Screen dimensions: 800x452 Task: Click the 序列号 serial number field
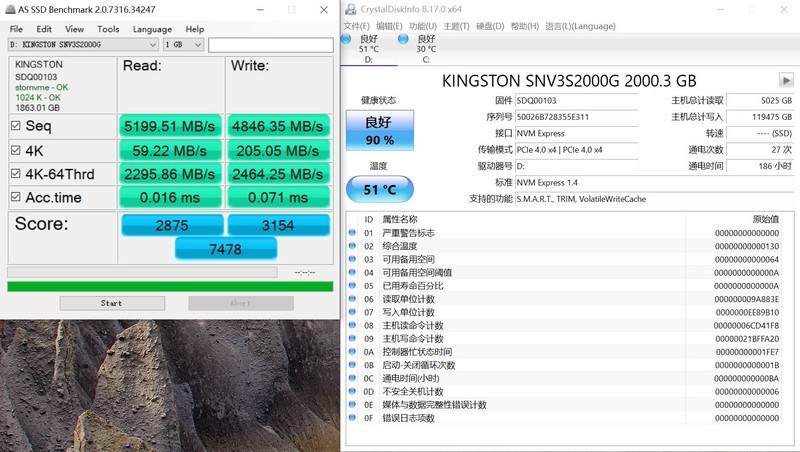click(x=577, y=117)
